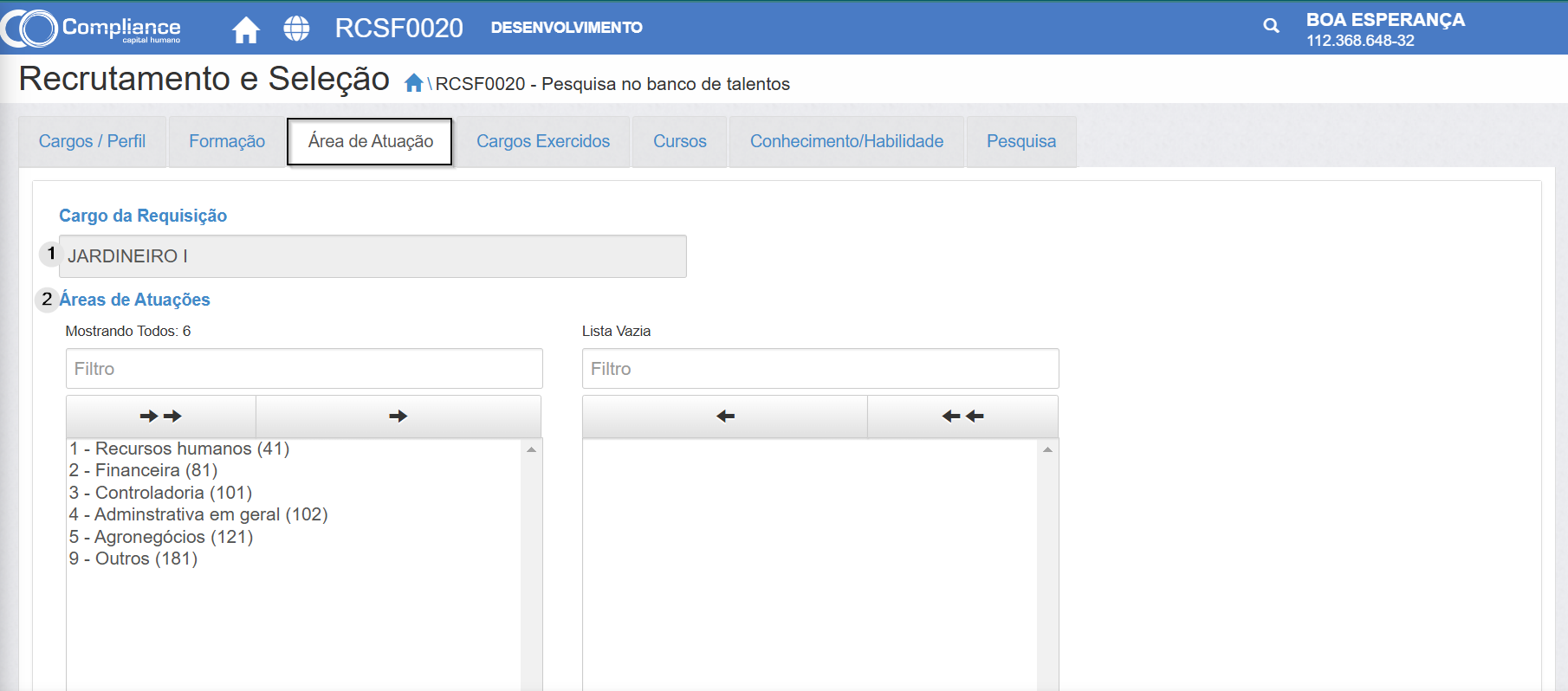
Task: Click the JARDINEIRO I cargo field
Action: [373, 256]
